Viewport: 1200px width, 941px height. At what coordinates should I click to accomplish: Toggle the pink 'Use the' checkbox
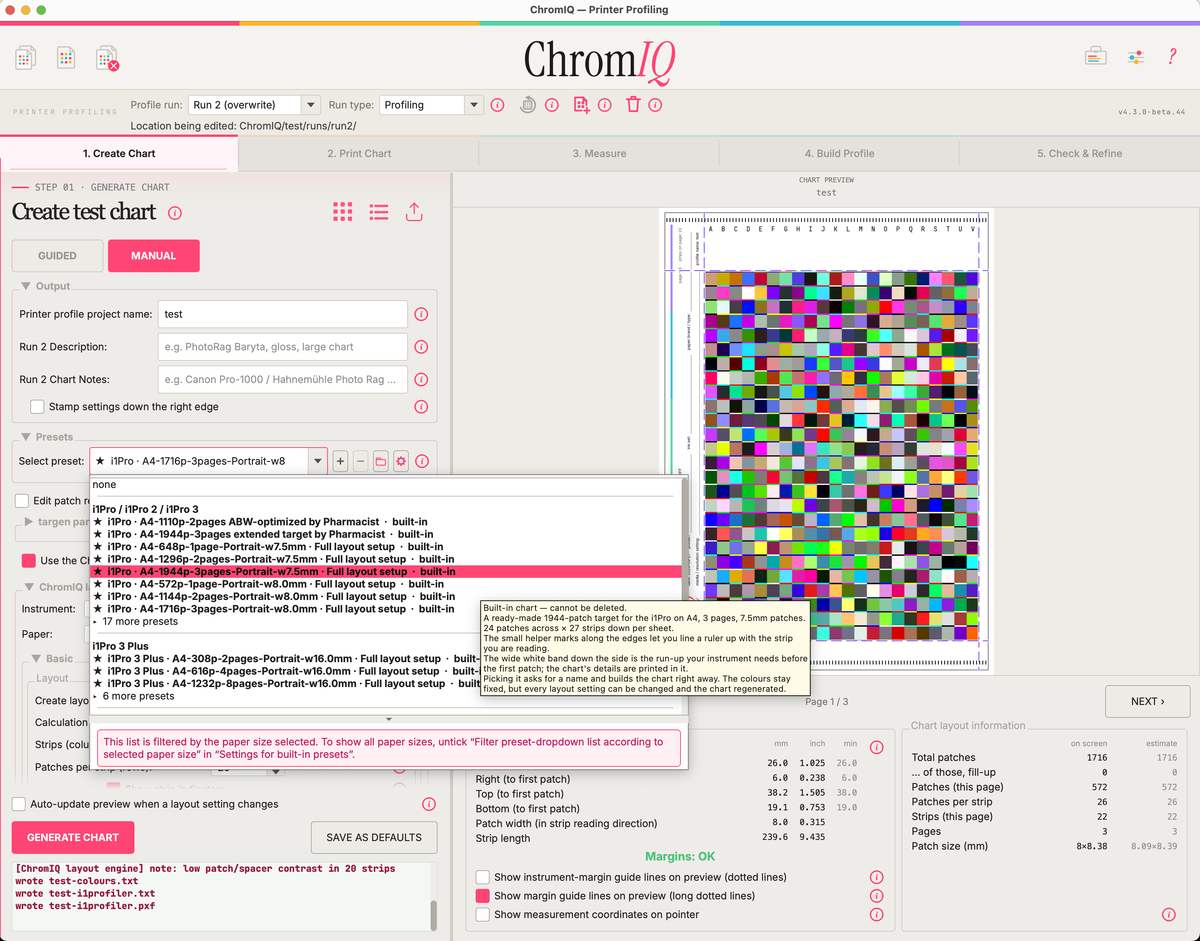(29, 561)
